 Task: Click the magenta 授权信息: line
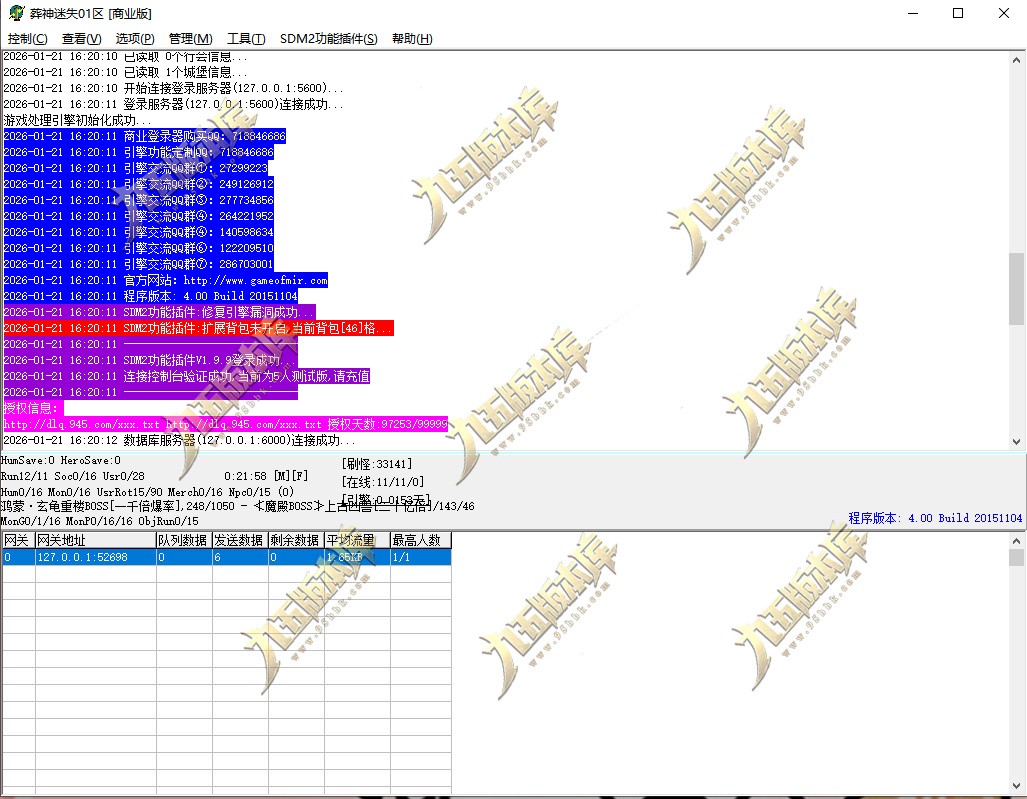tap(33, 408)
